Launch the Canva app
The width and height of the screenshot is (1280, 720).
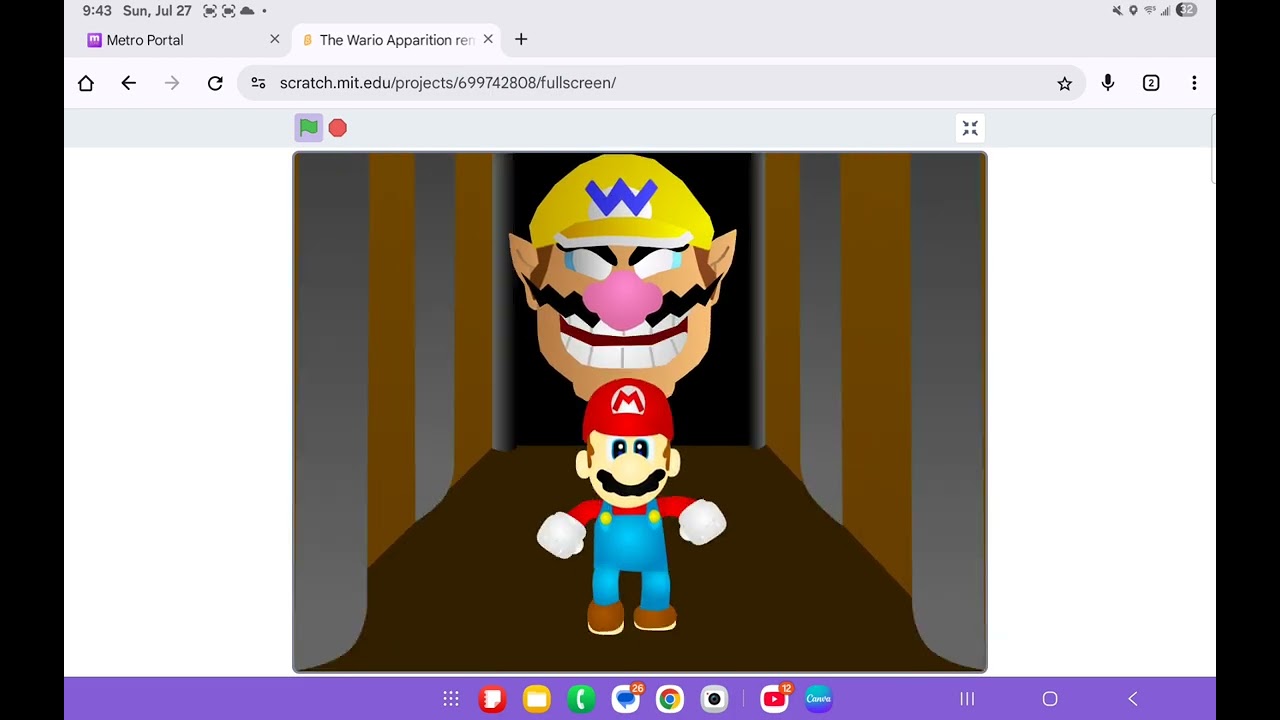coord(819,699)
